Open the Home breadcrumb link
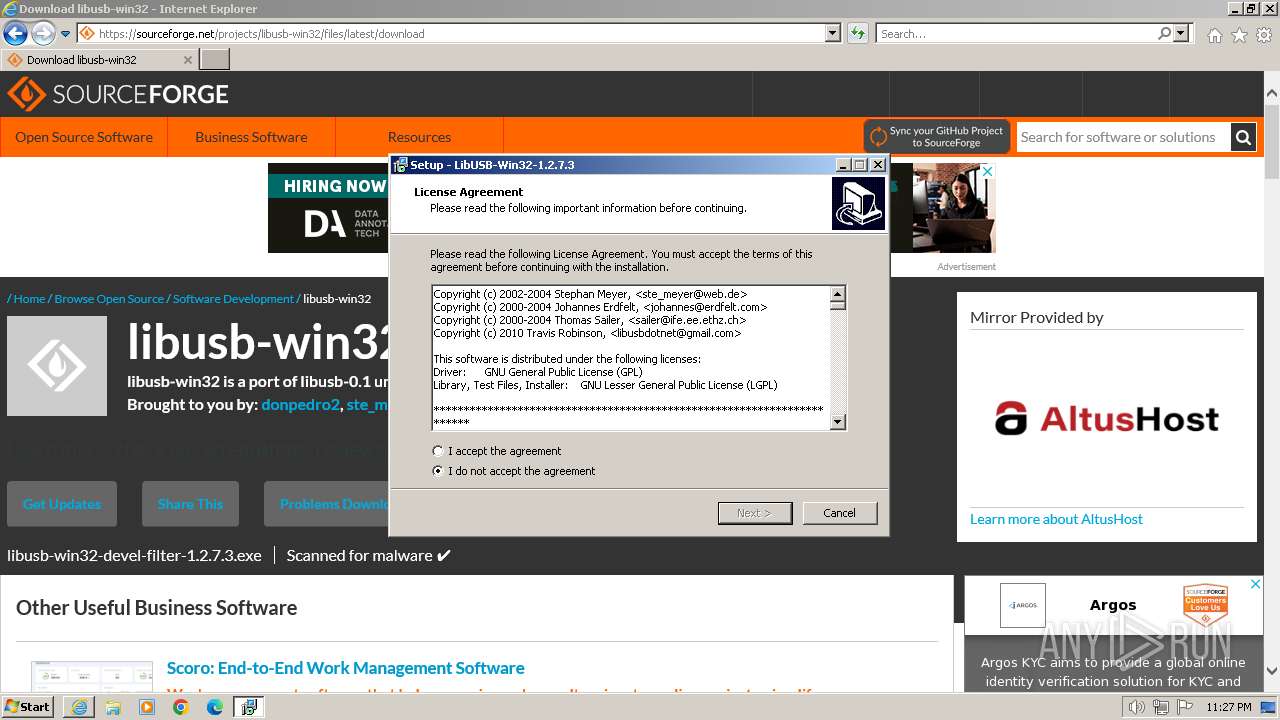Image resolution: width=1280 pixels, height=720 pixels. (x=29, y=299)
